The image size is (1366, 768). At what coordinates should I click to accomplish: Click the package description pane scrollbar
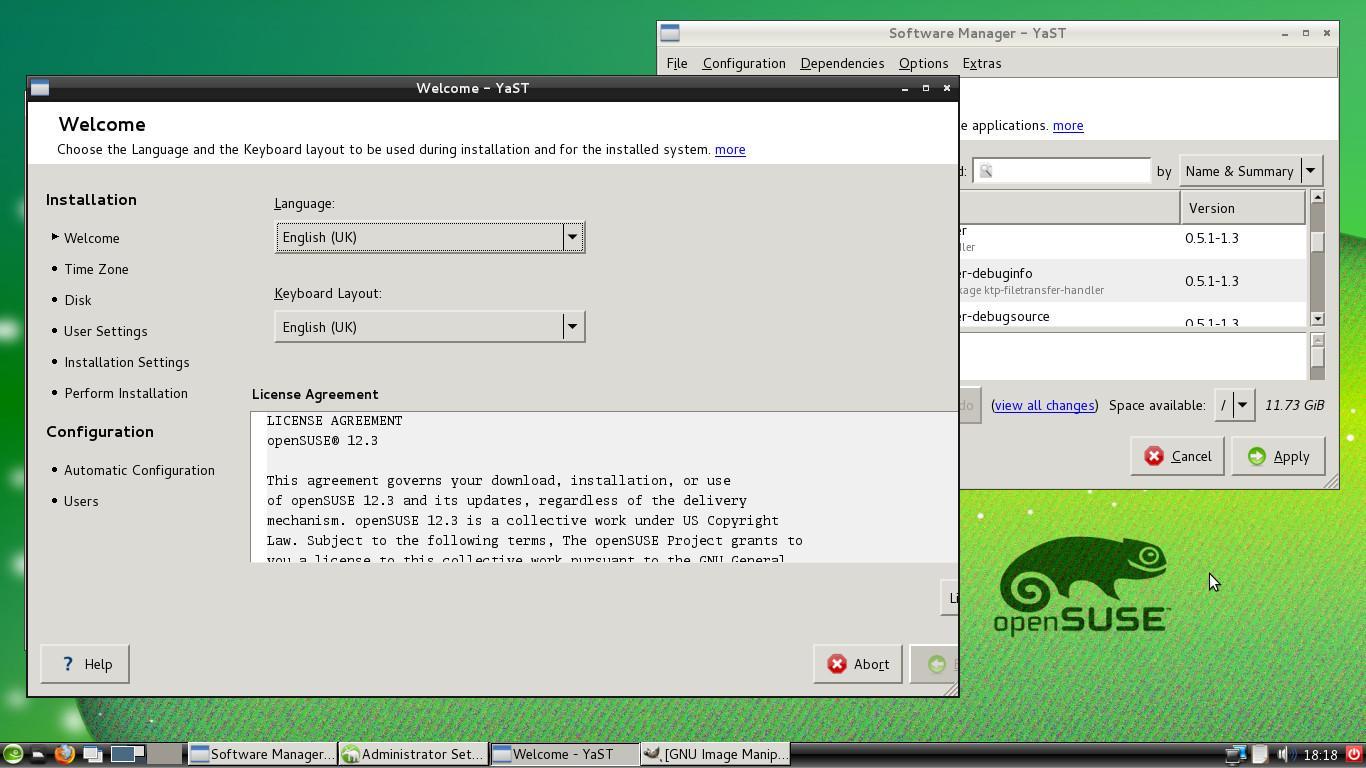(x=1317, y=356)
